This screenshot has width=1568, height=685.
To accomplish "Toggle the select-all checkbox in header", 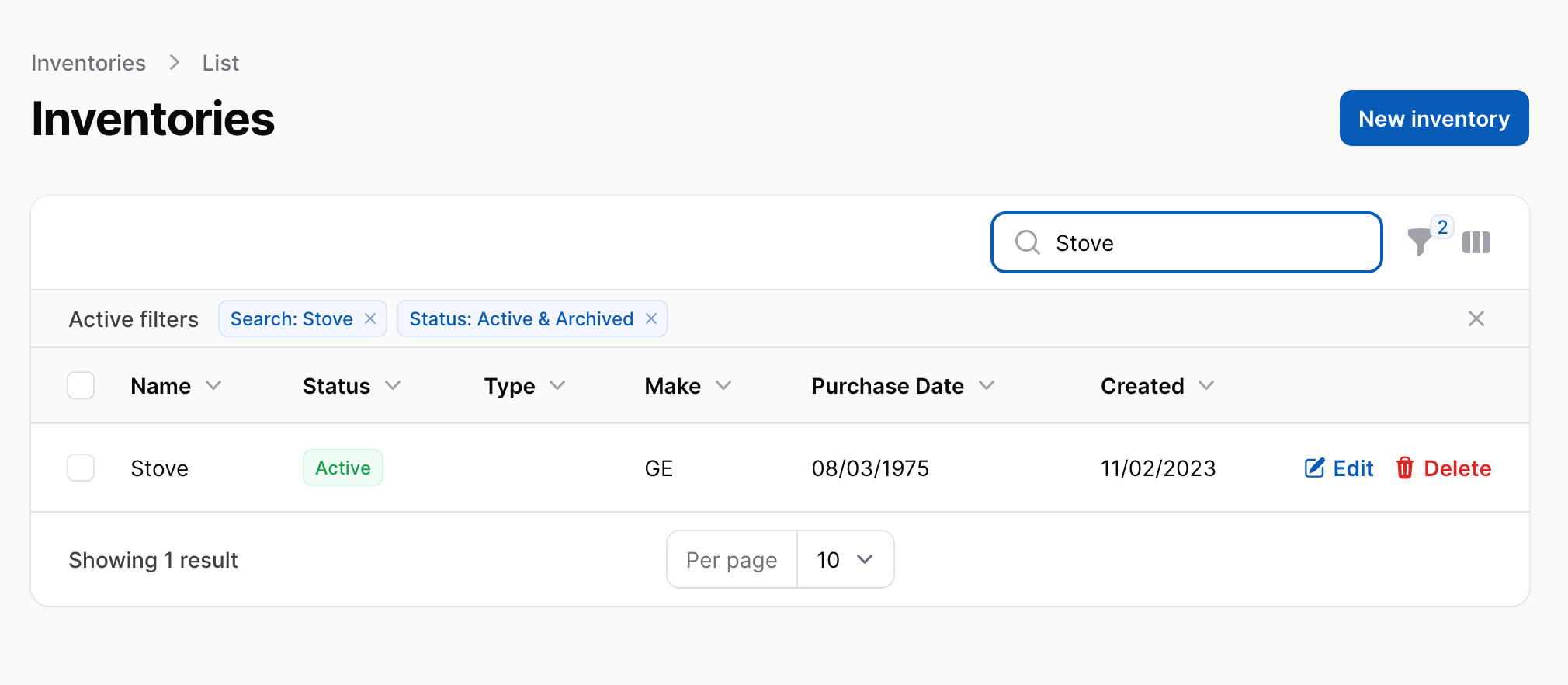I will point(81,385).
